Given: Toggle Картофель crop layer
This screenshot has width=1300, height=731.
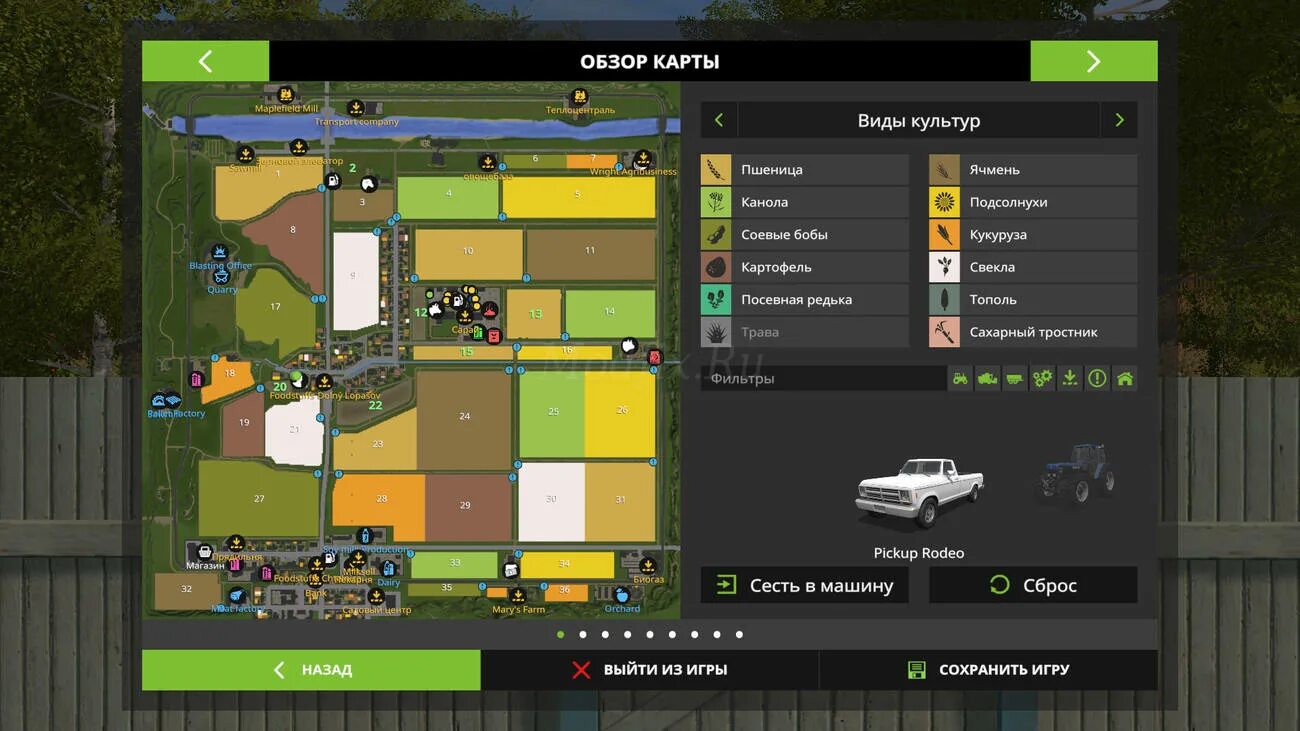Looking at the screenshot, I should tap(804, 267).
